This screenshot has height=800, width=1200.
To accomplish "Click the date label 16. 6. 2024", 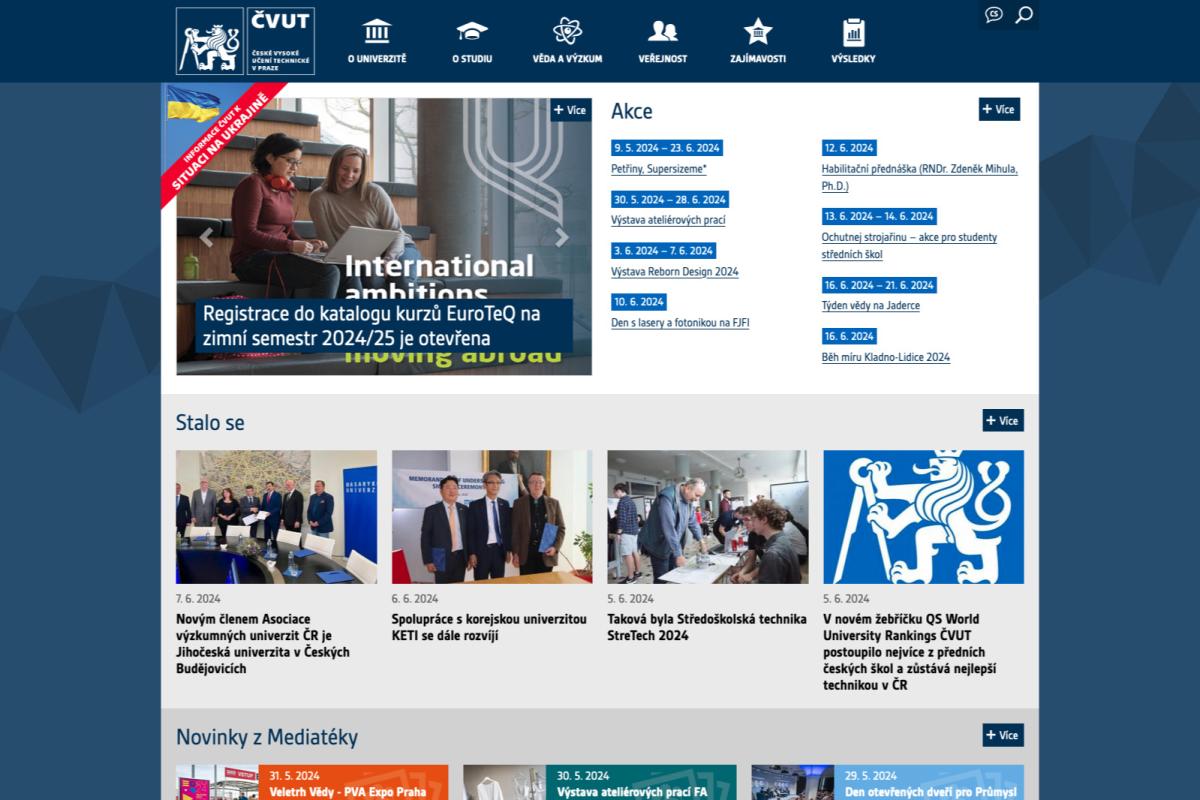I will 849,336.
